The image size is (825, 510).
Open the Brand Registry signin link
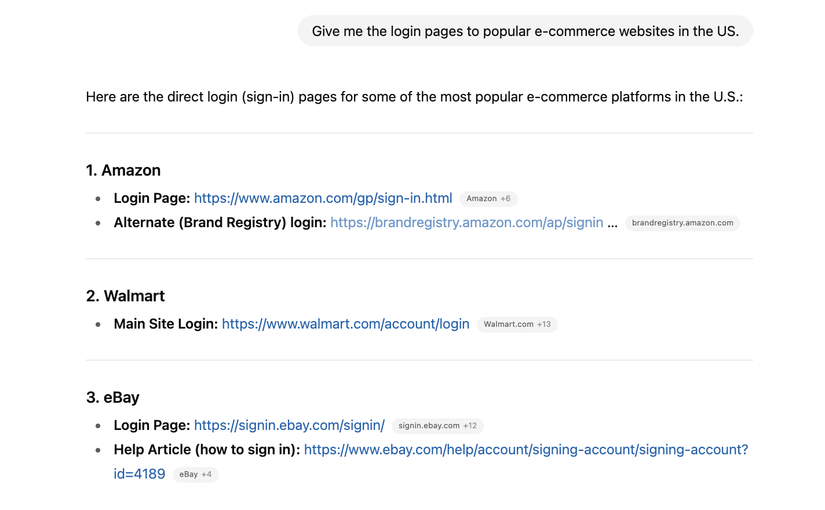466,223
